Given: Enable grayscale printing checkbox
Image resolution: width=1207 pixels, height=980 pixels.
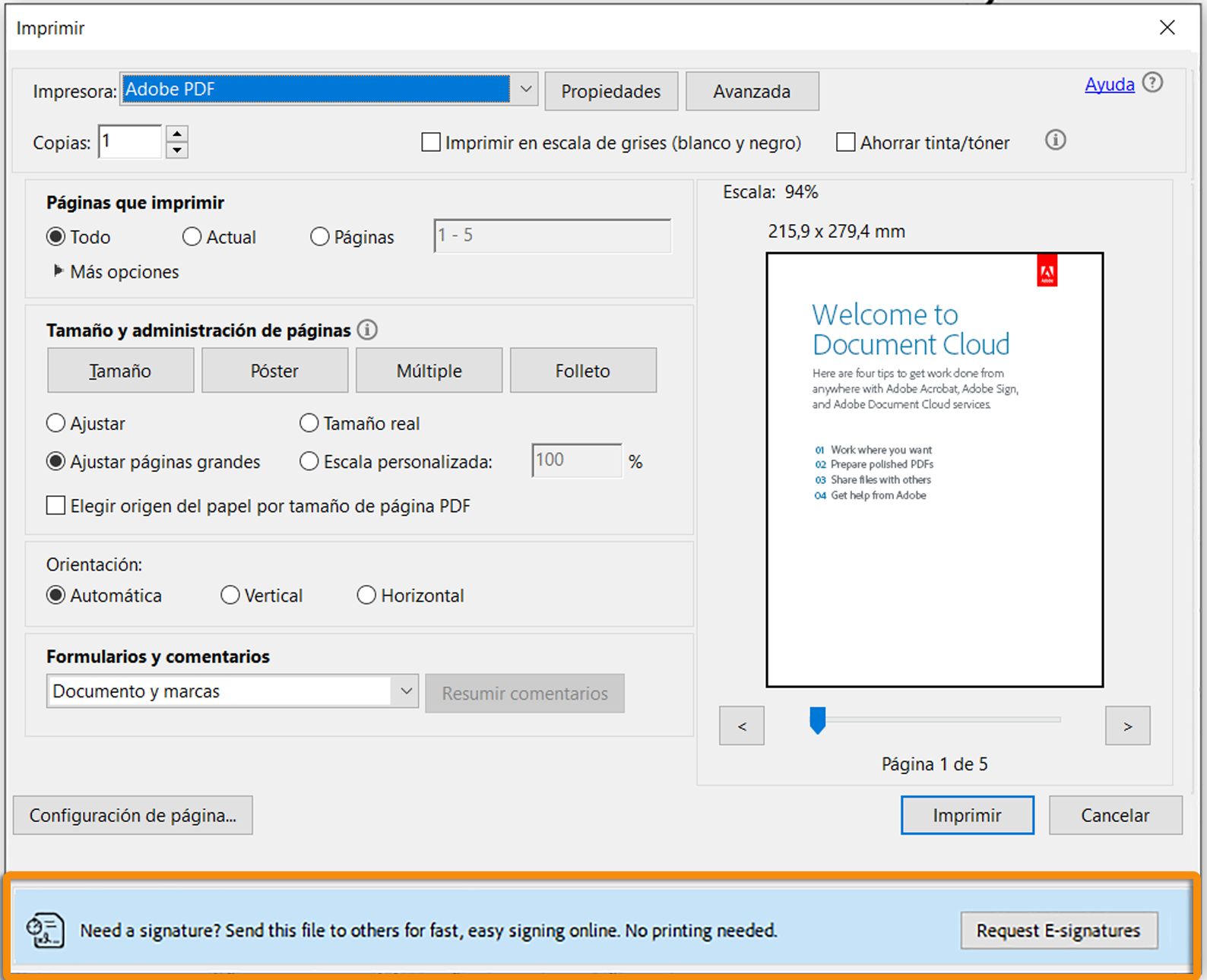Looking at the screenshot, I should tap(431, 142).
